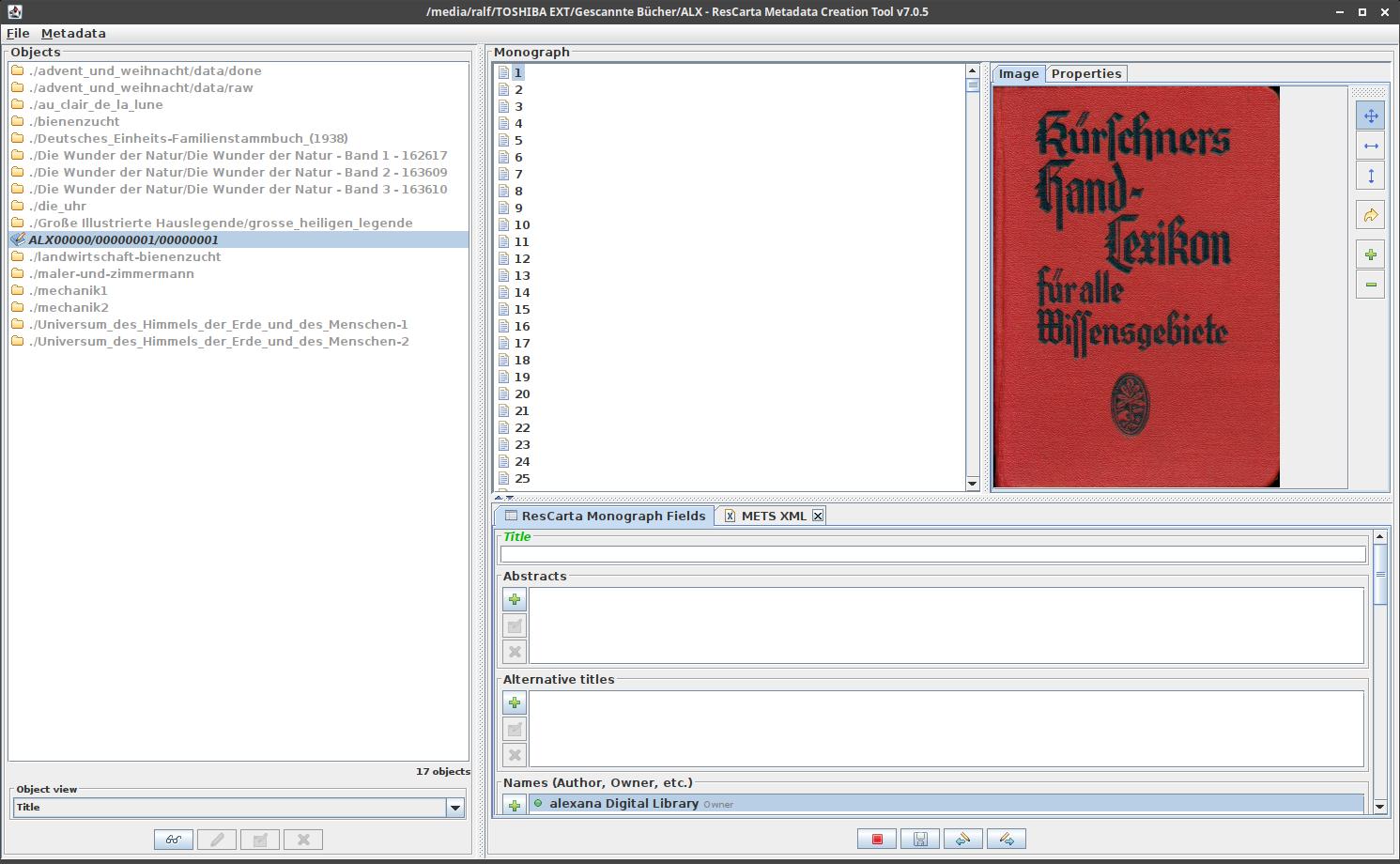Click the page list scrollbar thumb
Image resolution: width=1400 pixels, height=864 pixels.
(x=973, y=85)
